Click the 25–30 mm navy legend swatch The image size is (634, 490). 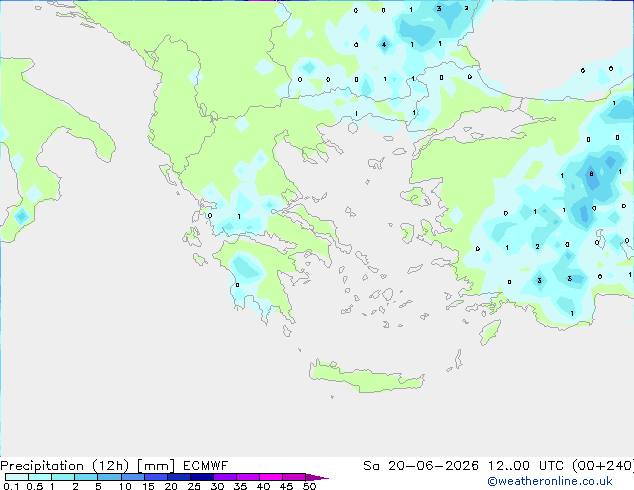click(x=202, y=477)
